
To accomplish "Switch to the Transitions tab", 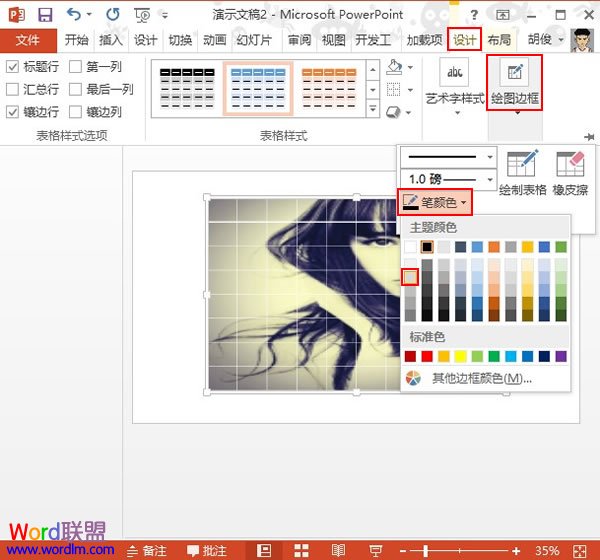I will (180, 40).
